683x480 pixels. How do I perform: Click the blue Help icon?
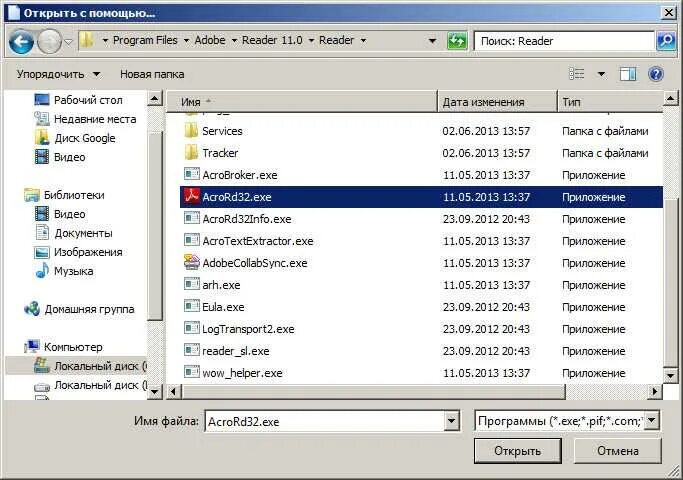[x=656, y=74]
